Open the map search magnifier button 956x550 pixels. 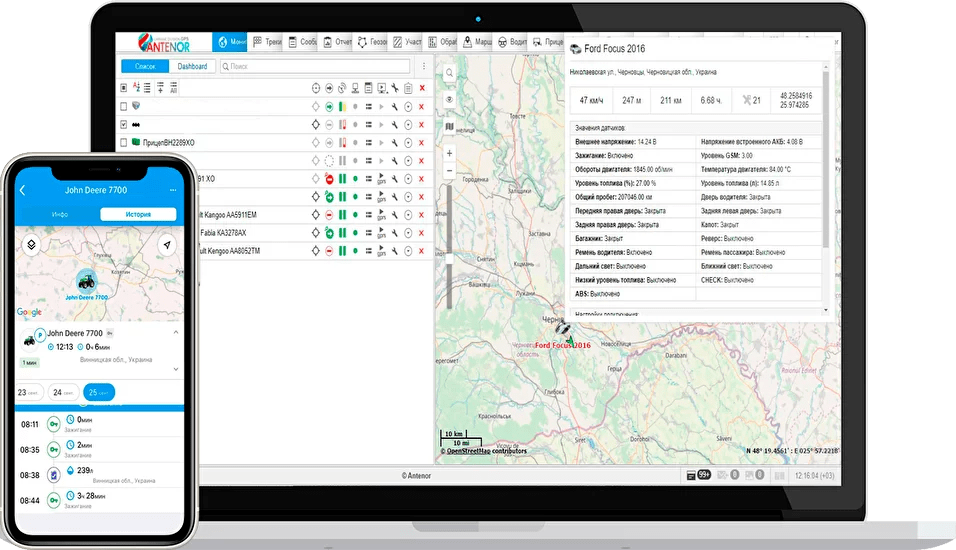[449, 73]
